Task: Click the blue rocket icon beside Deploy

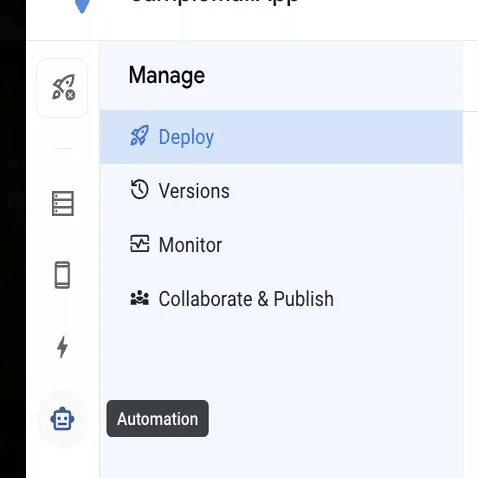Action: click(x=139, y=136)
